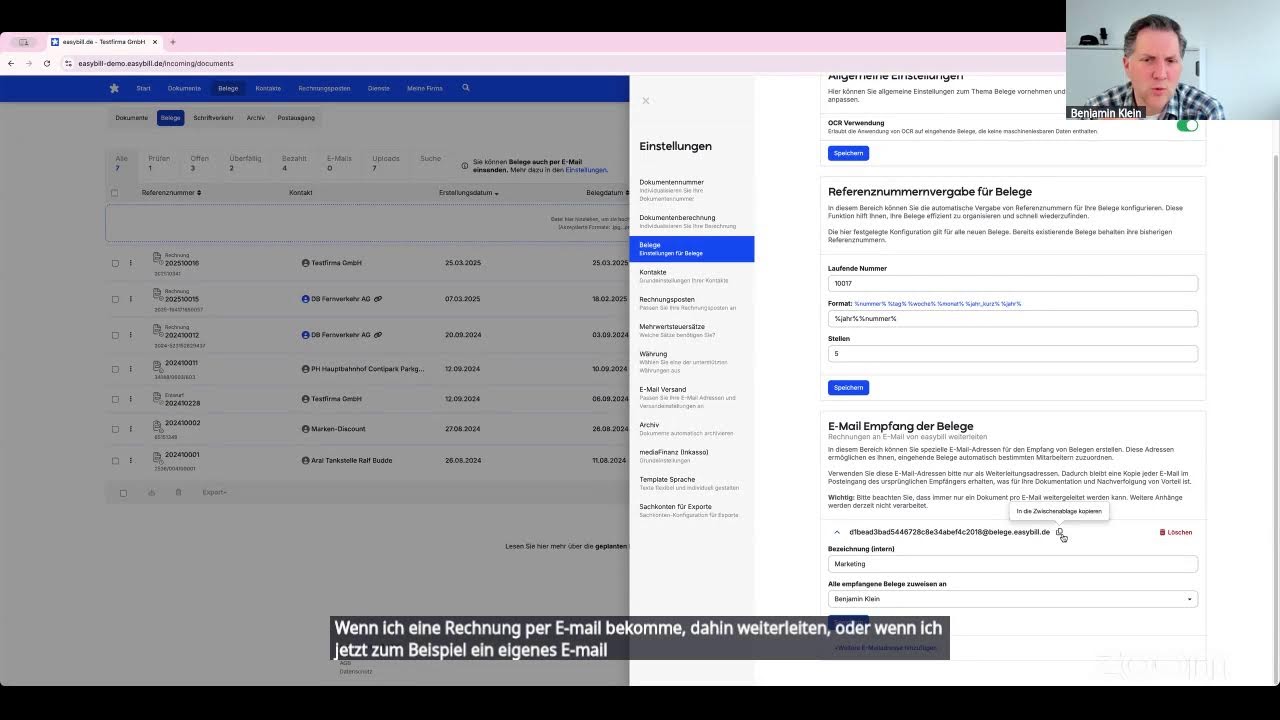Open Rechnungsposten settings section

[692, 303]
